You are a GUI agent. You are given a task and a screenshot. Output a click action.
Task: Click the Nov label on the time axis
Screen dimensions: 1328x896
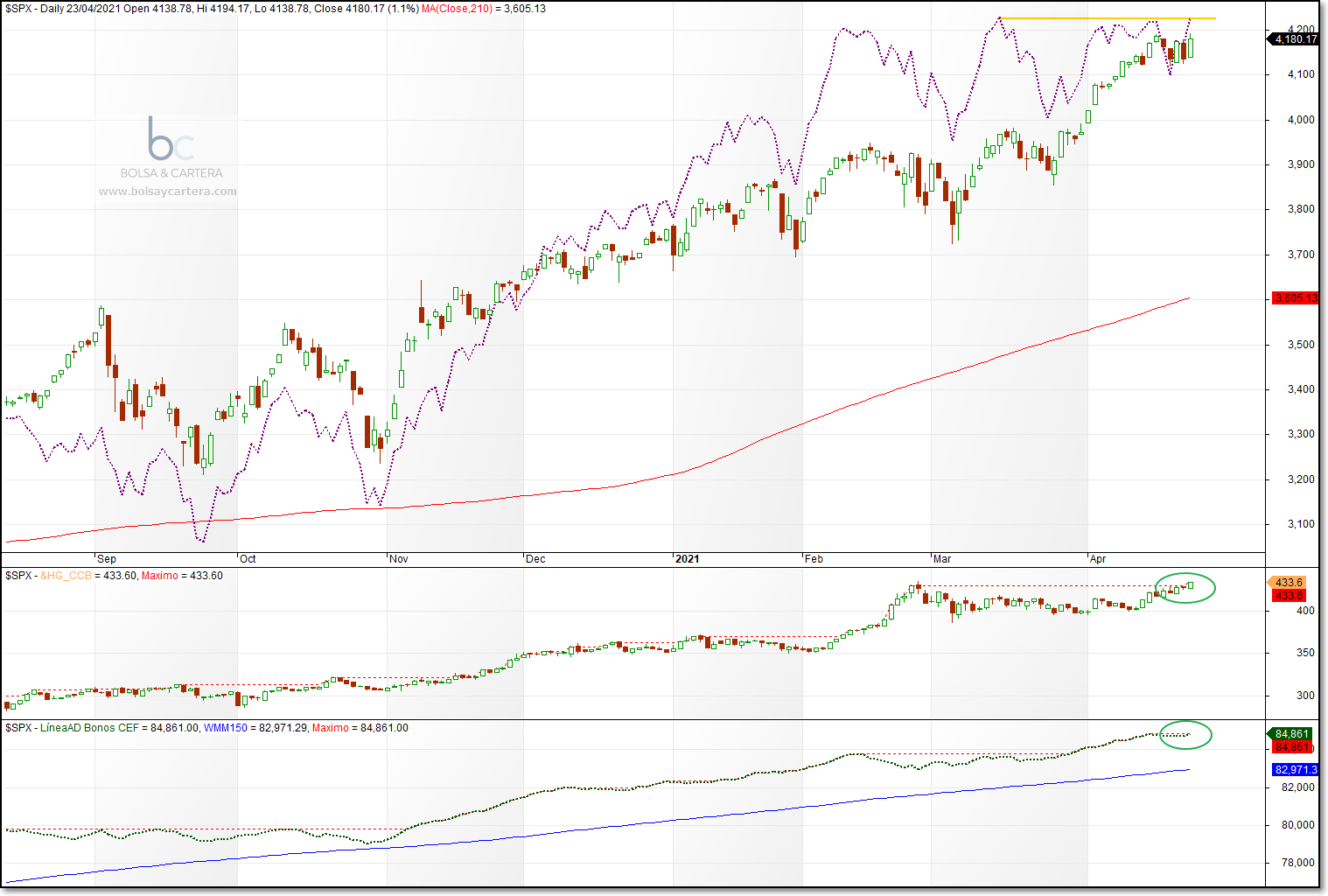(398, 559)
